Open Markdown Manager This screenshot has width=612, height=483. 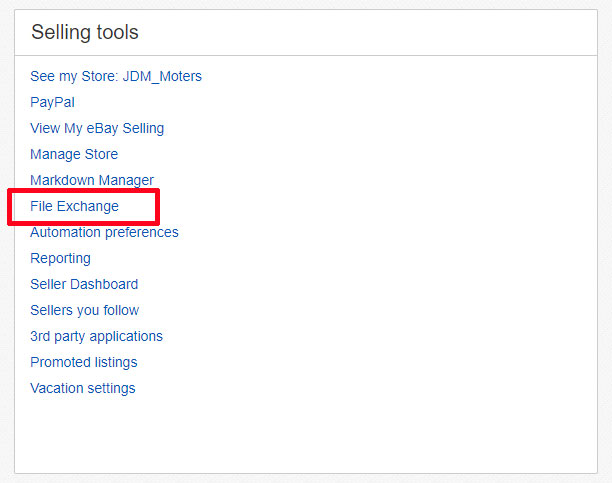[x=92, y=180]
